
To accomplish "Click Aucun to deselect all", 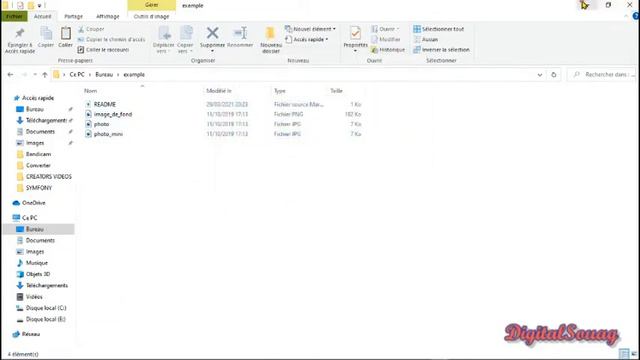I will (x=425, y=40).
